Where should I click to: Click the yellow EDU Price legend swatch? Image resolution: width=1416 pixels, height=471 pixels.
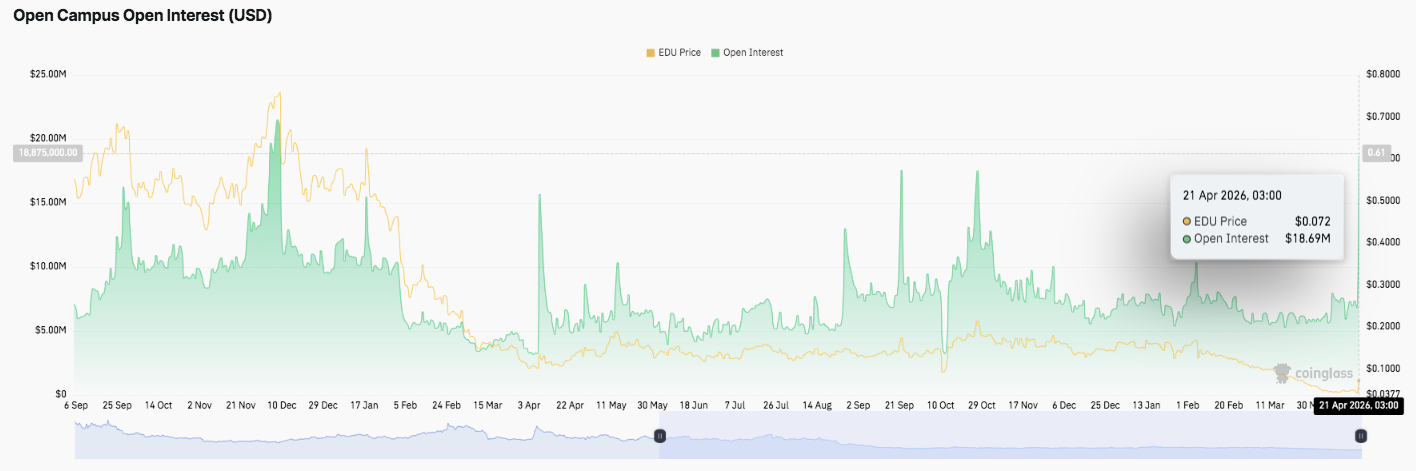(651, 52)
